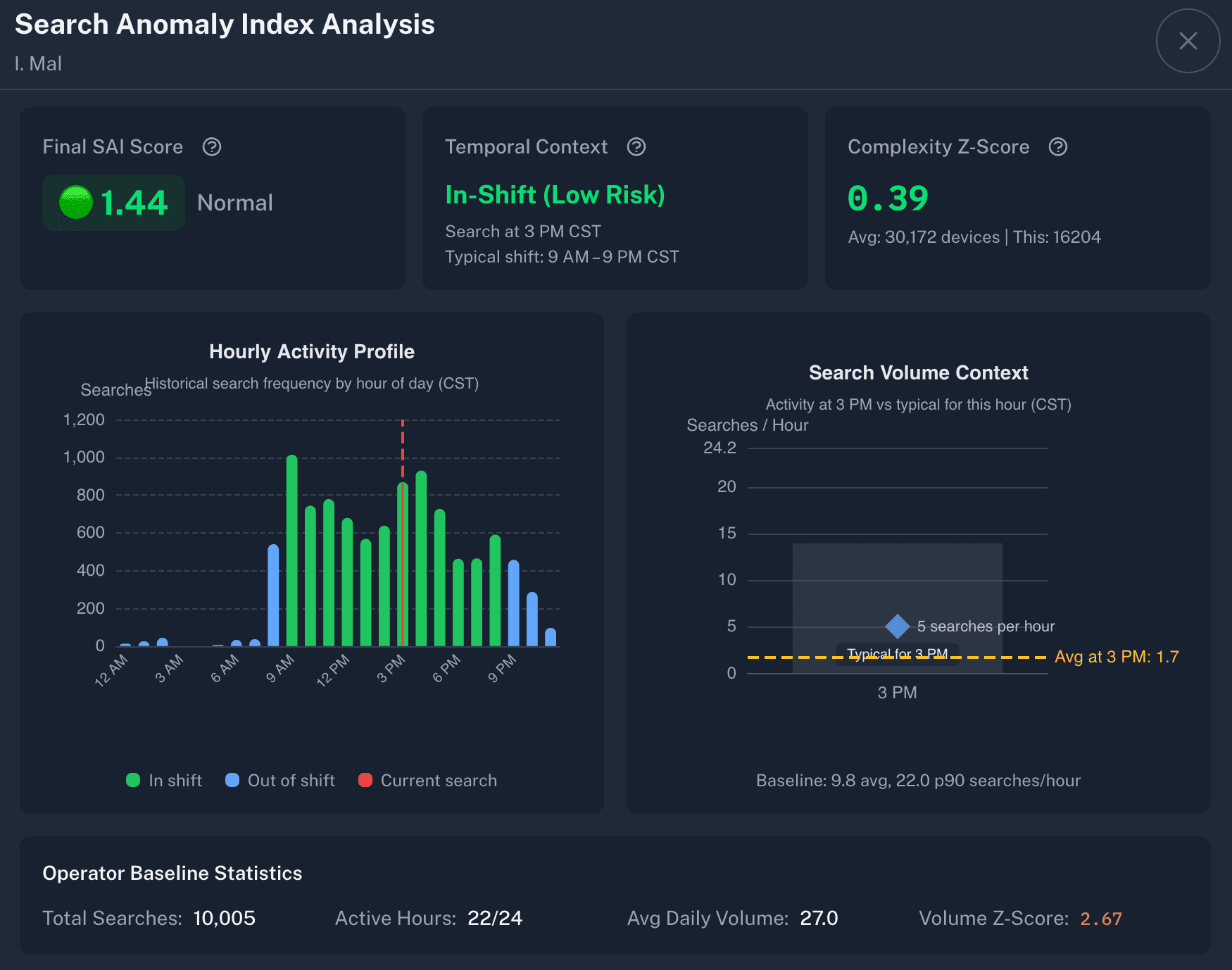
Task: Click the Typical for 3 PM label
Action: [897, 654]
